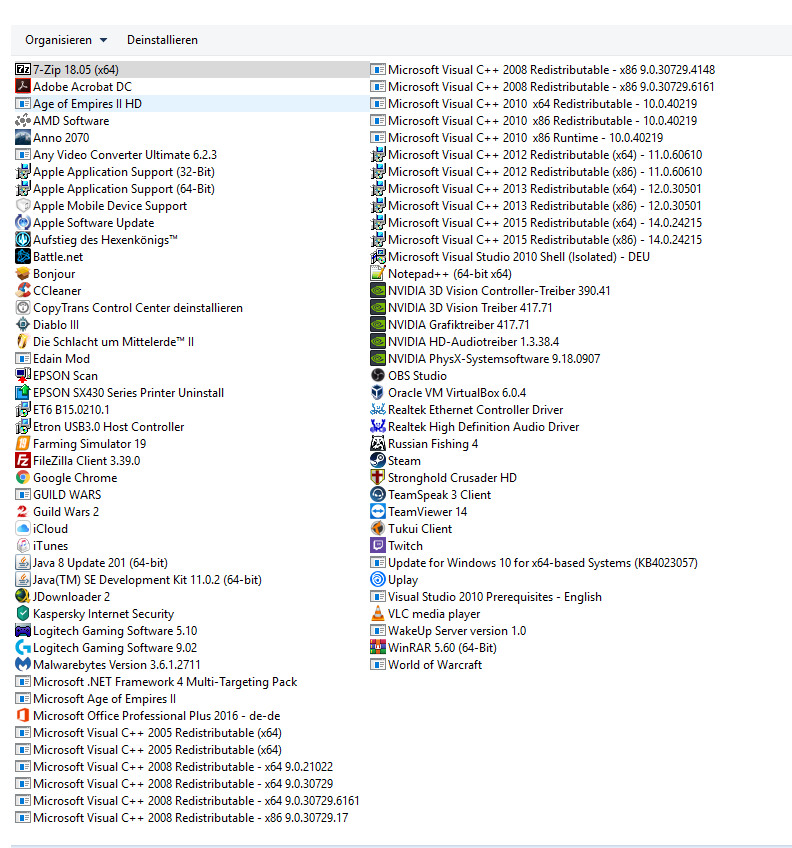The height and width of the screenshot is (848, 792).
Task: Select 'Aufstieg des Hexenkönigs' entry
Action: point(97,240)
